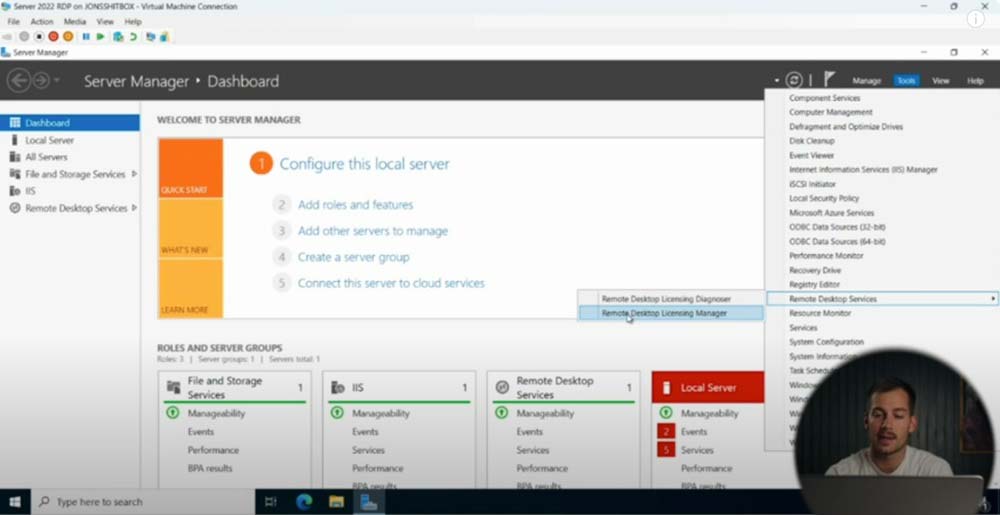Open the Local Server tile header
The image size is (1000, 515).
click(708, 387)
